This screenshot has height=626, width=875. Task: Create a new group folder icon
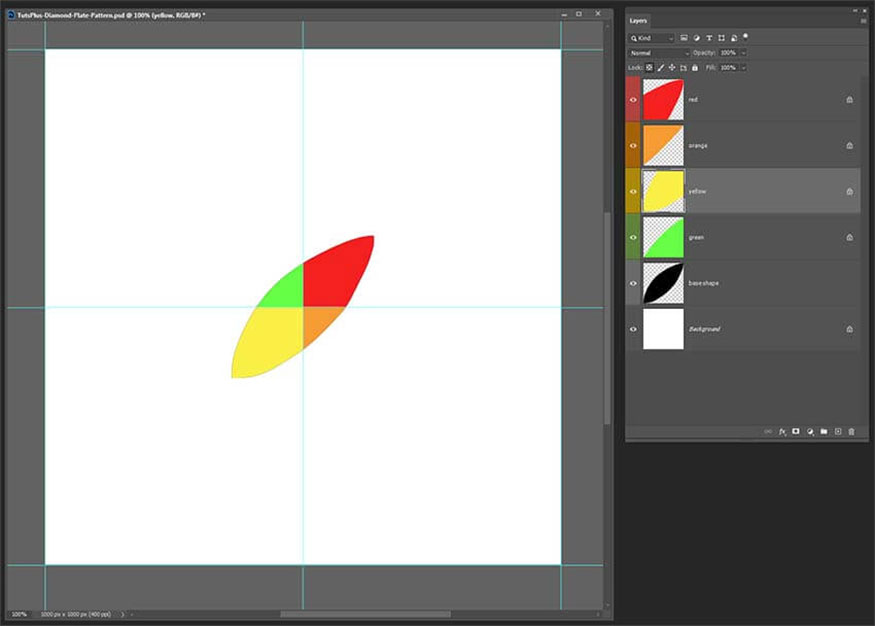[824, 431]
